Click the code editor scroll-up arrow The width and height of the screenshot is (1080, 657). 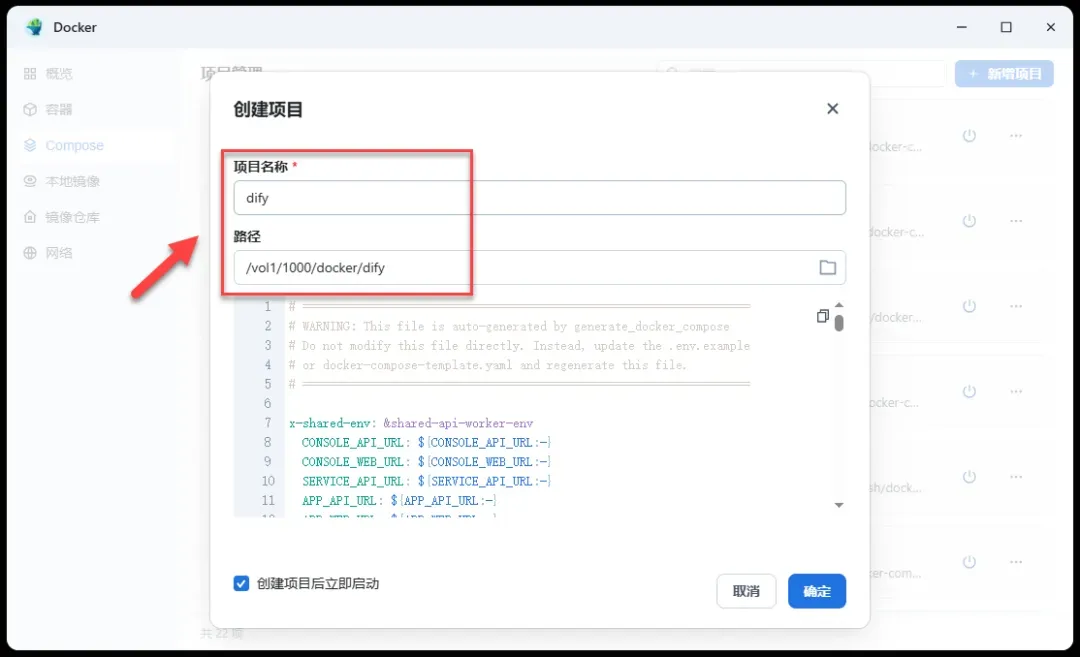[839, 304]
